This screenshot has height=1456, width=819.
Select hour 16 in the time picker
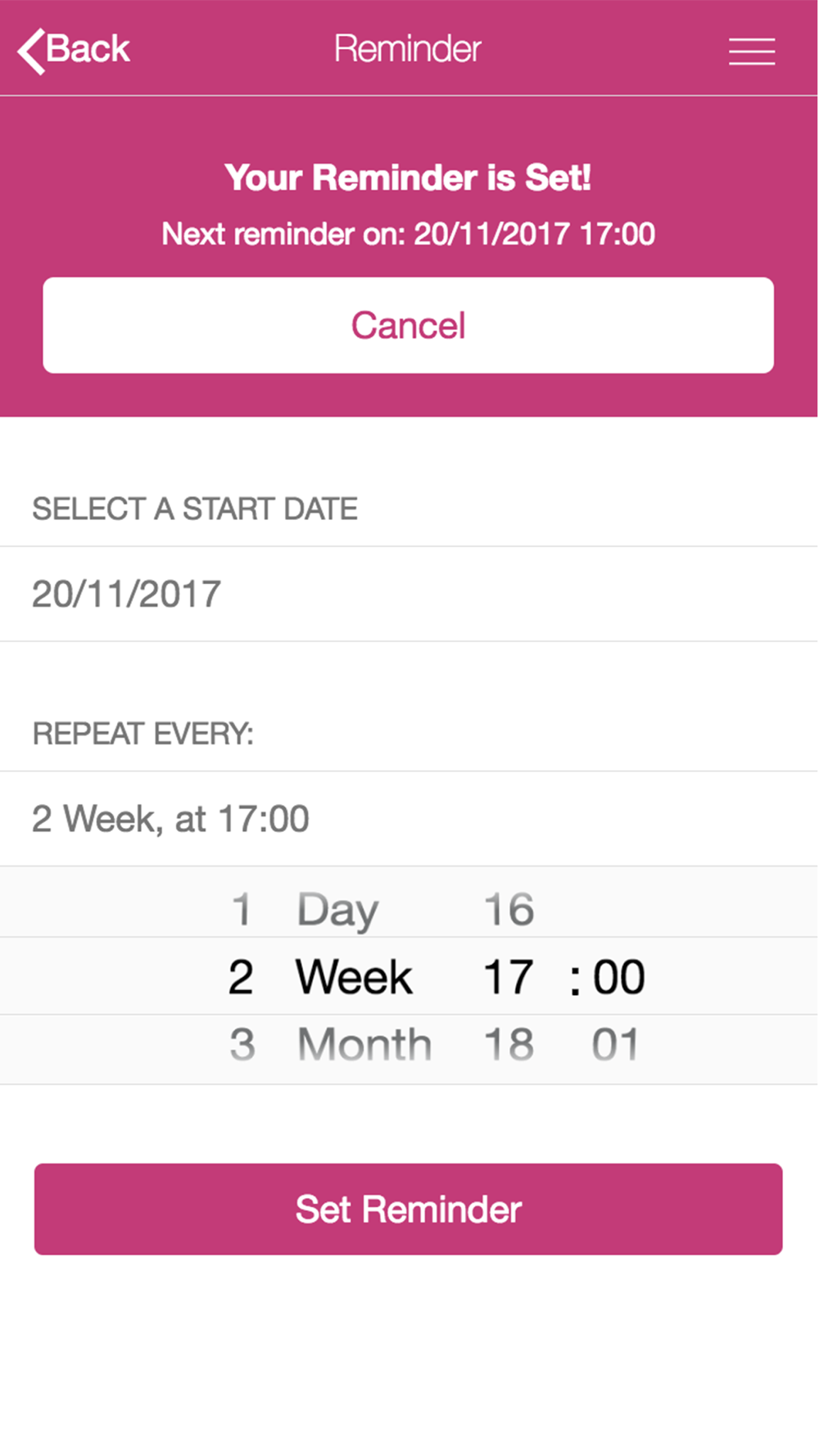509,910
